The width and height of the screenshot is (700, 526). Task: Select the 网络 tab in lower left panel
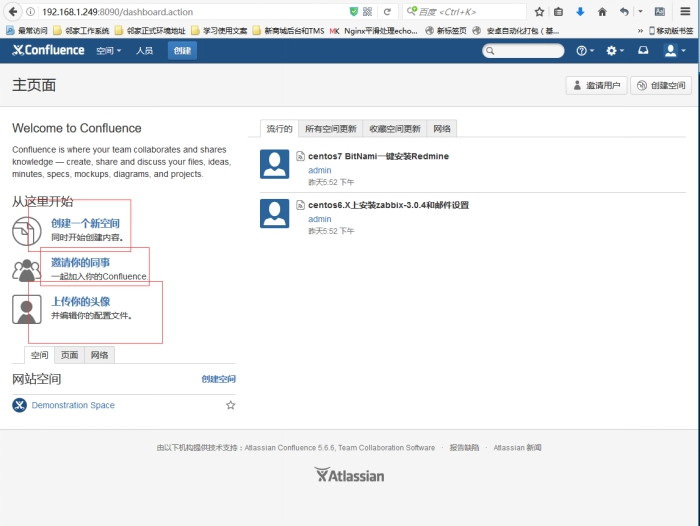point(100,355)
